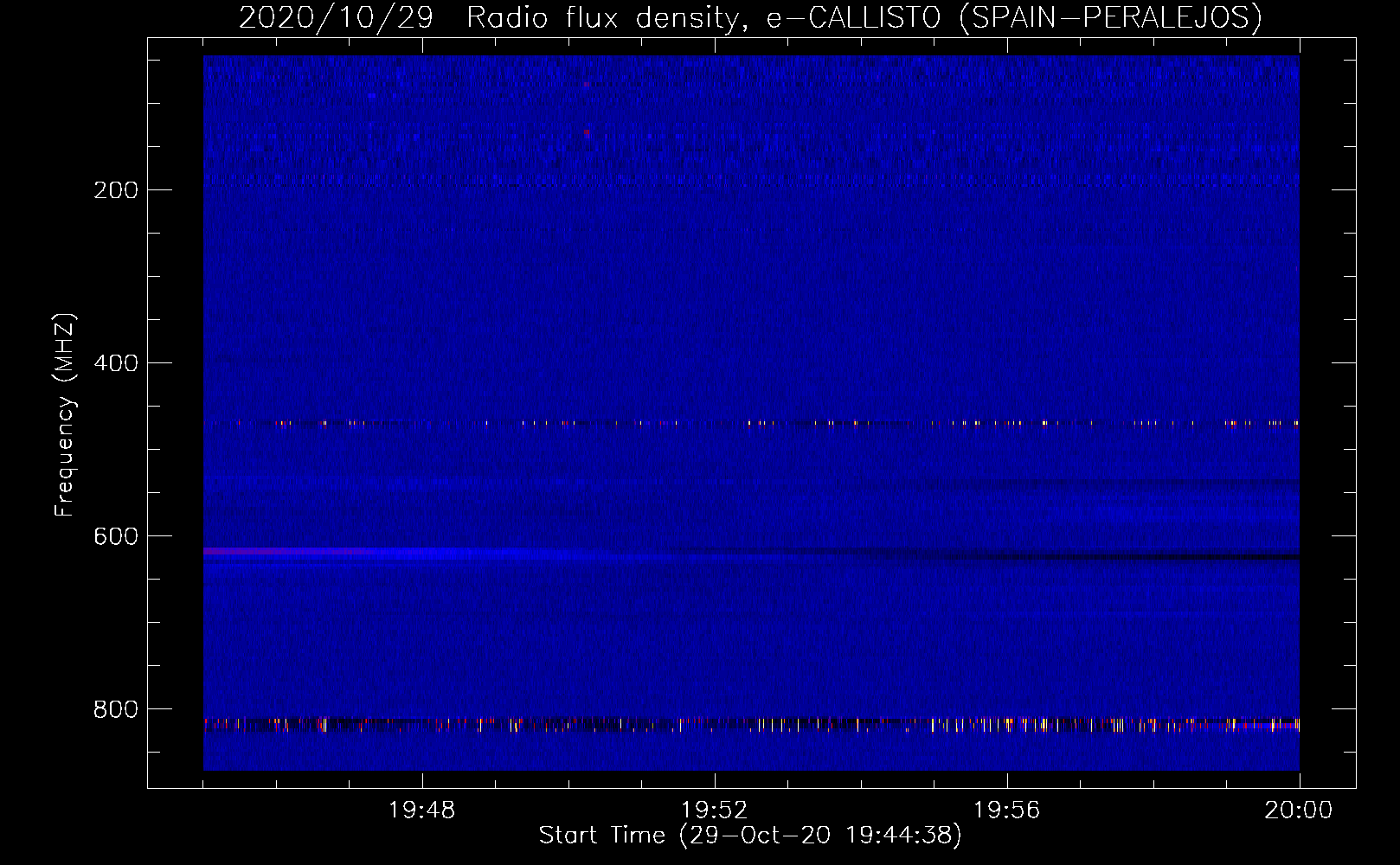Image resolution: width=1400 pixels, height=865 pixels.
Task: Click the 19:52 time tick label
Action: coord(715,811)
